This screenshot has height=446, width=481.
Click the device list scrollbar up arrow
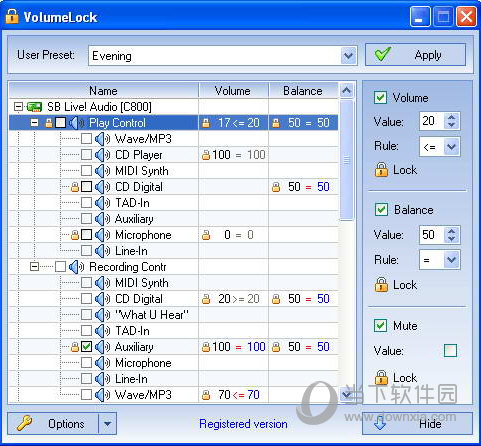click(347, 90)
